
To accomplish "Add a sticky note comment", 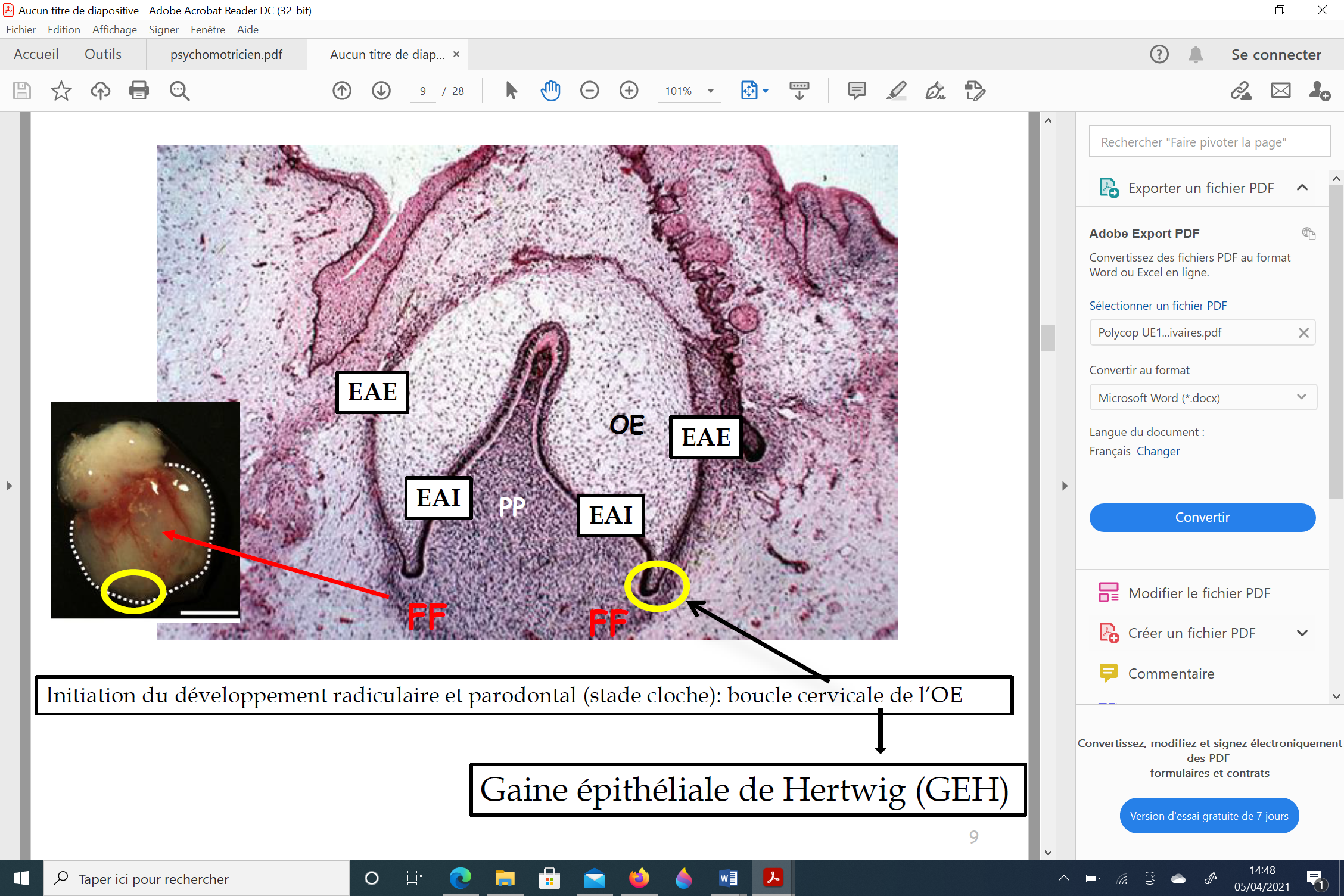I will [x=857, y=91].
